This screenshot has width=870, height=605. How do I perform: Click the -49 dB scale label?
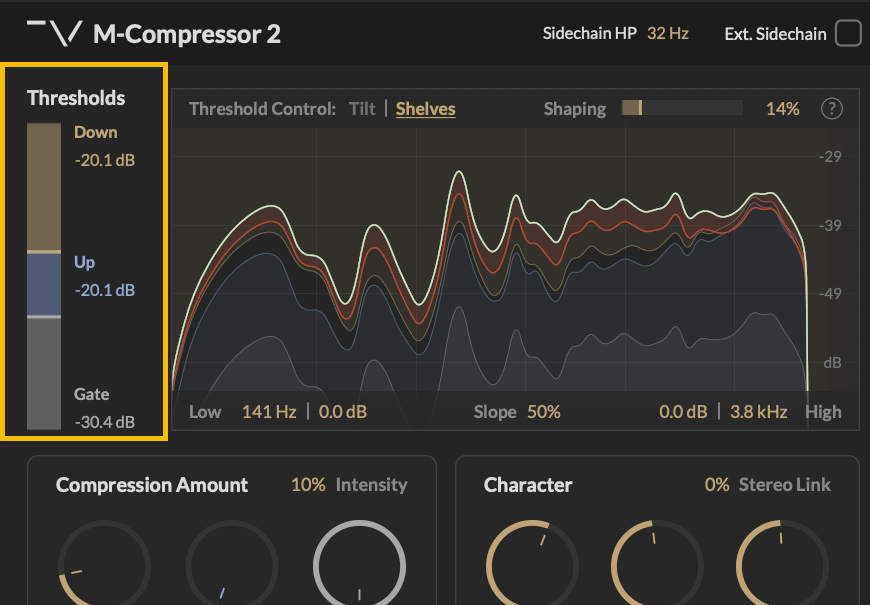[x=830, y=294]
